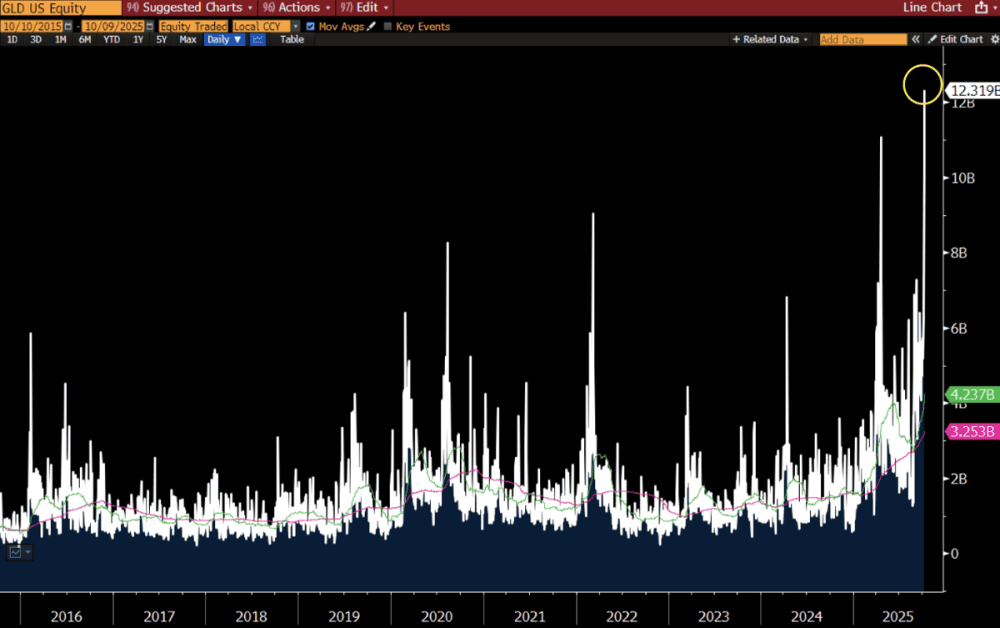Viewport: 1000px width, 628px height.
Task: Click the small chart icon at bottom left
Action: [16, 552]
